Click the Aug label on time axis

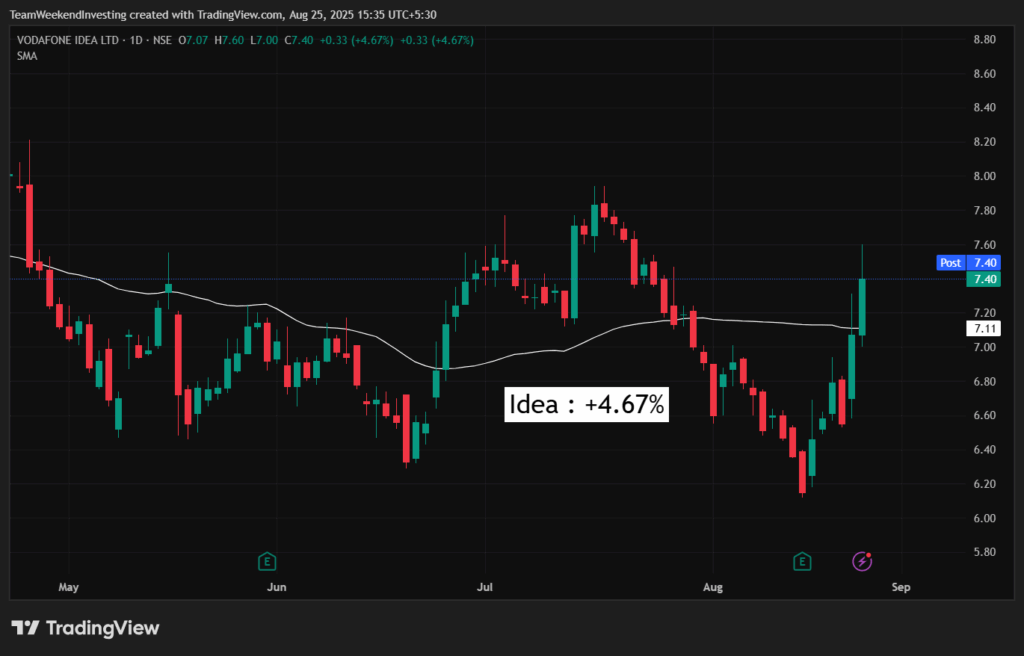(x=713, y=587)
